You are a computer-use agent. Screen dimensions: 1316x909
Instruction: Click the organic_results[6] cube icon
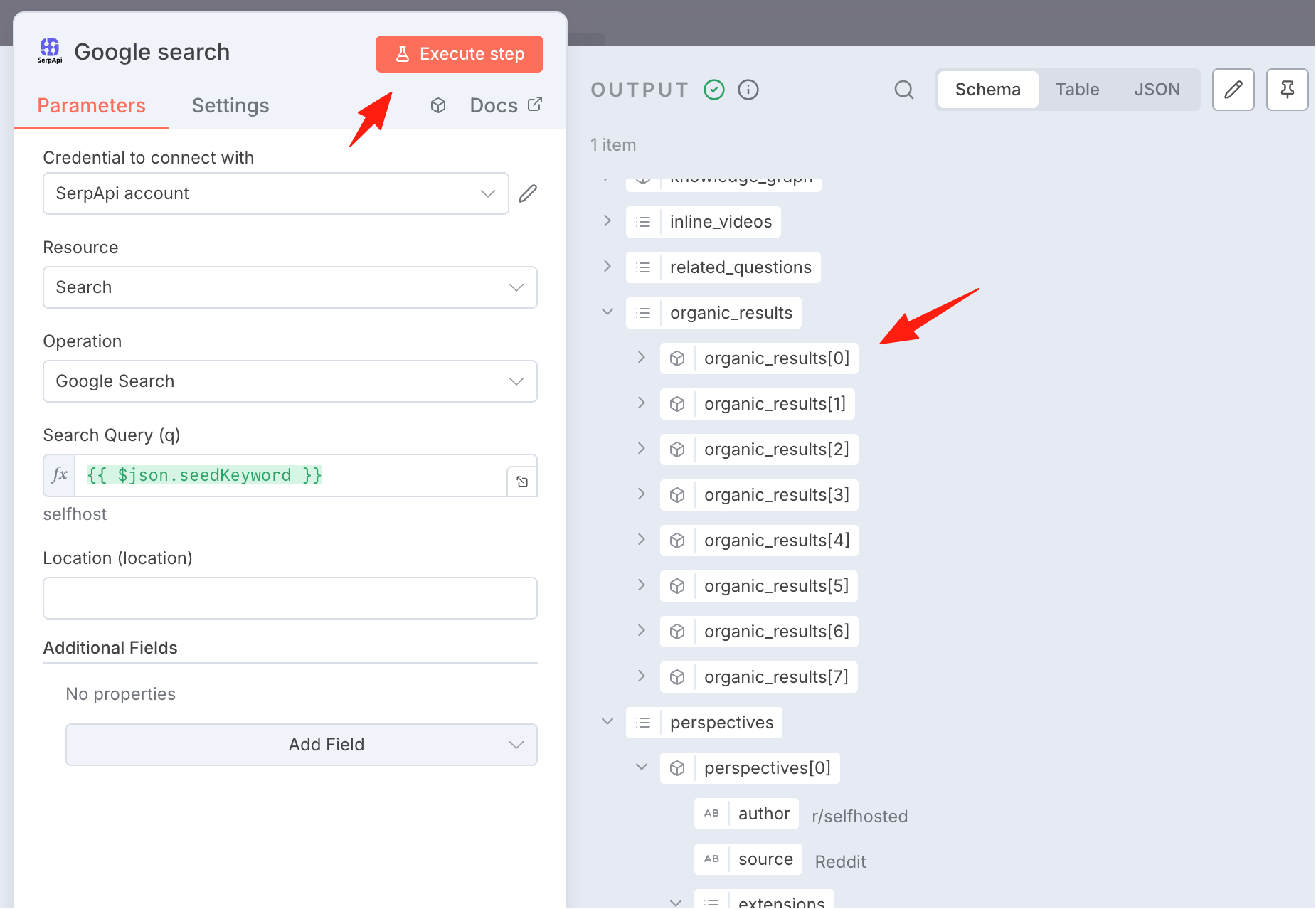[x=677, y=632]
